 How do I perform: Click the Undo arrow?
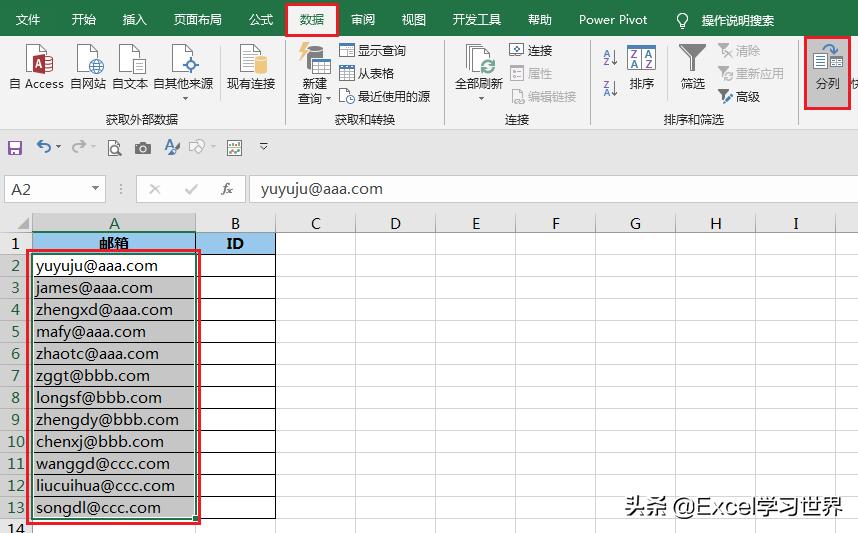[44, 147]
